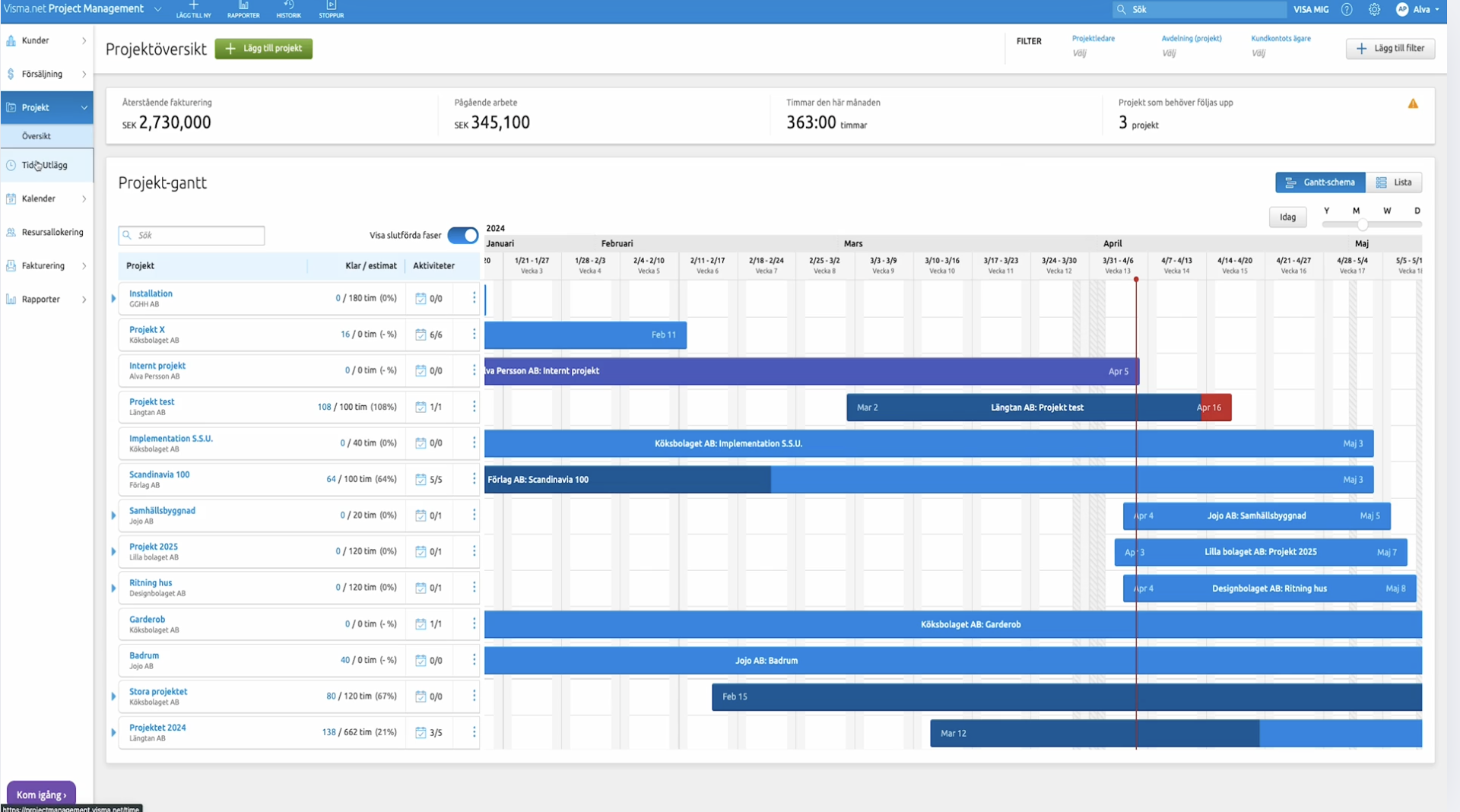Open three-dot menu for Projekt test row
The height and width of the screenshot is (812, 1460).
[x=474, y=407]
